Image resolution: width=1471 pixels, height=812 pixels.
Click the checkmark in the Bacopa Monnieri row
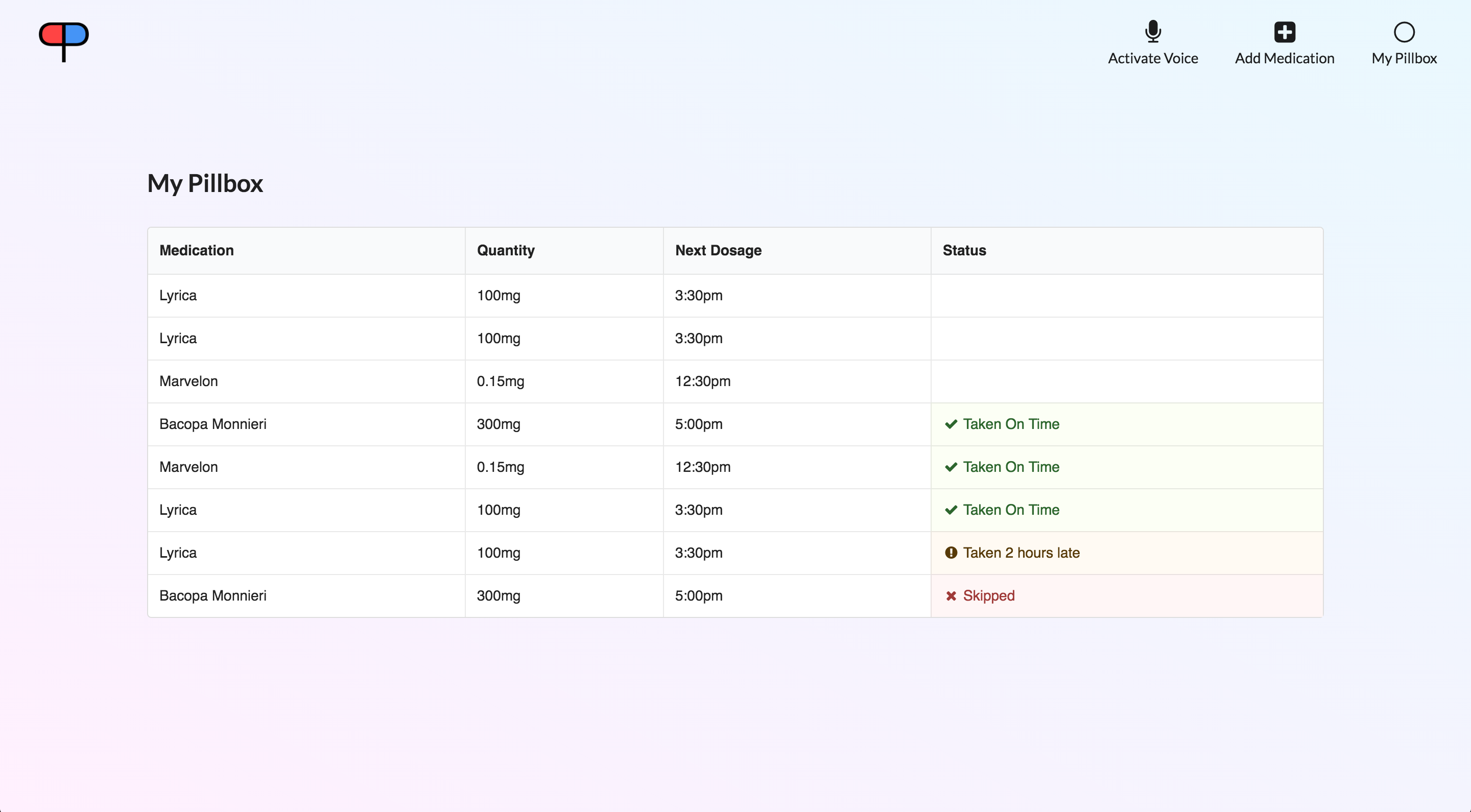click(951, 424)
